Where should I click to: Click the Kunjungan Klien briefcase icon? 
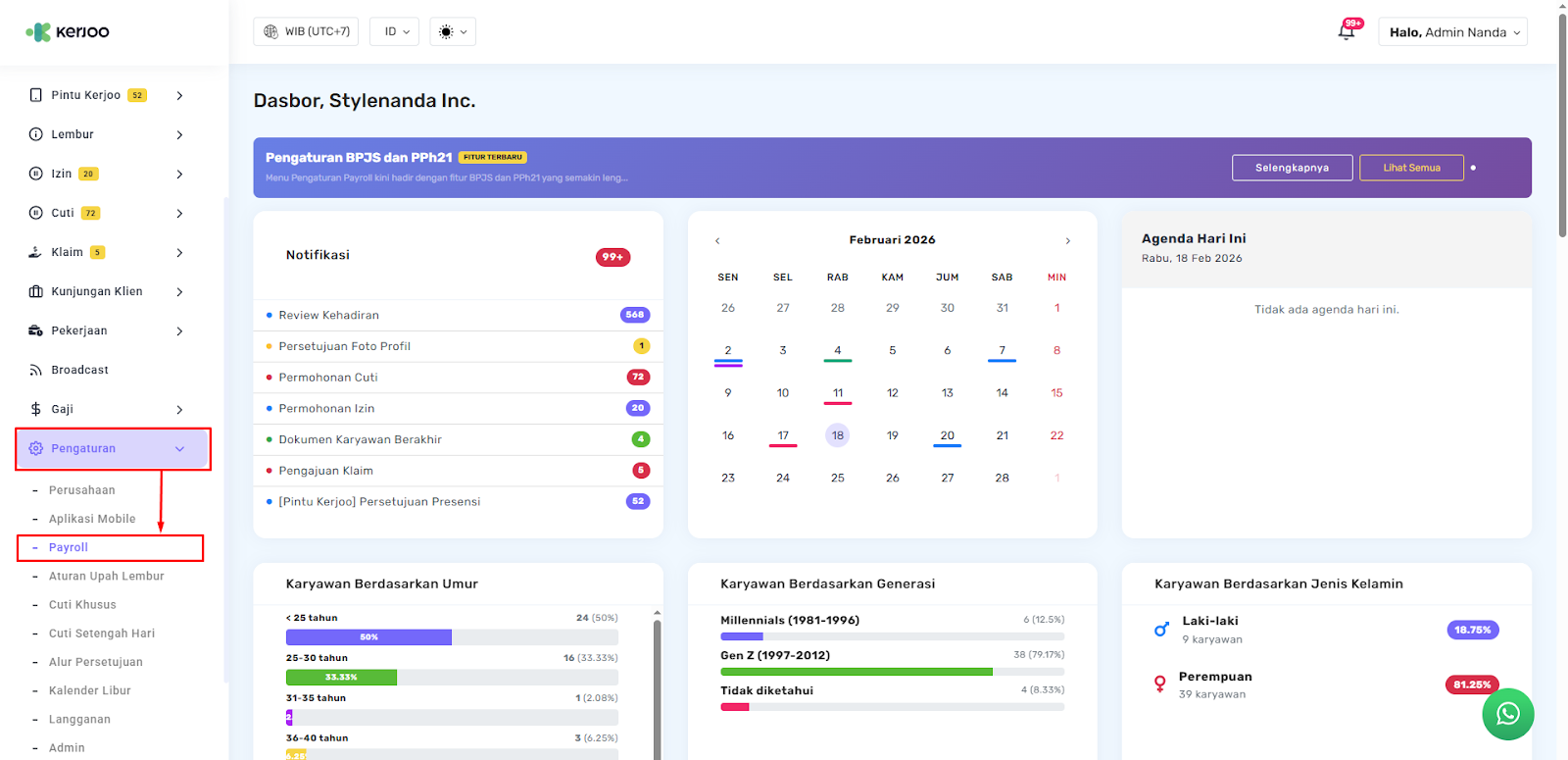pos(36,291)
